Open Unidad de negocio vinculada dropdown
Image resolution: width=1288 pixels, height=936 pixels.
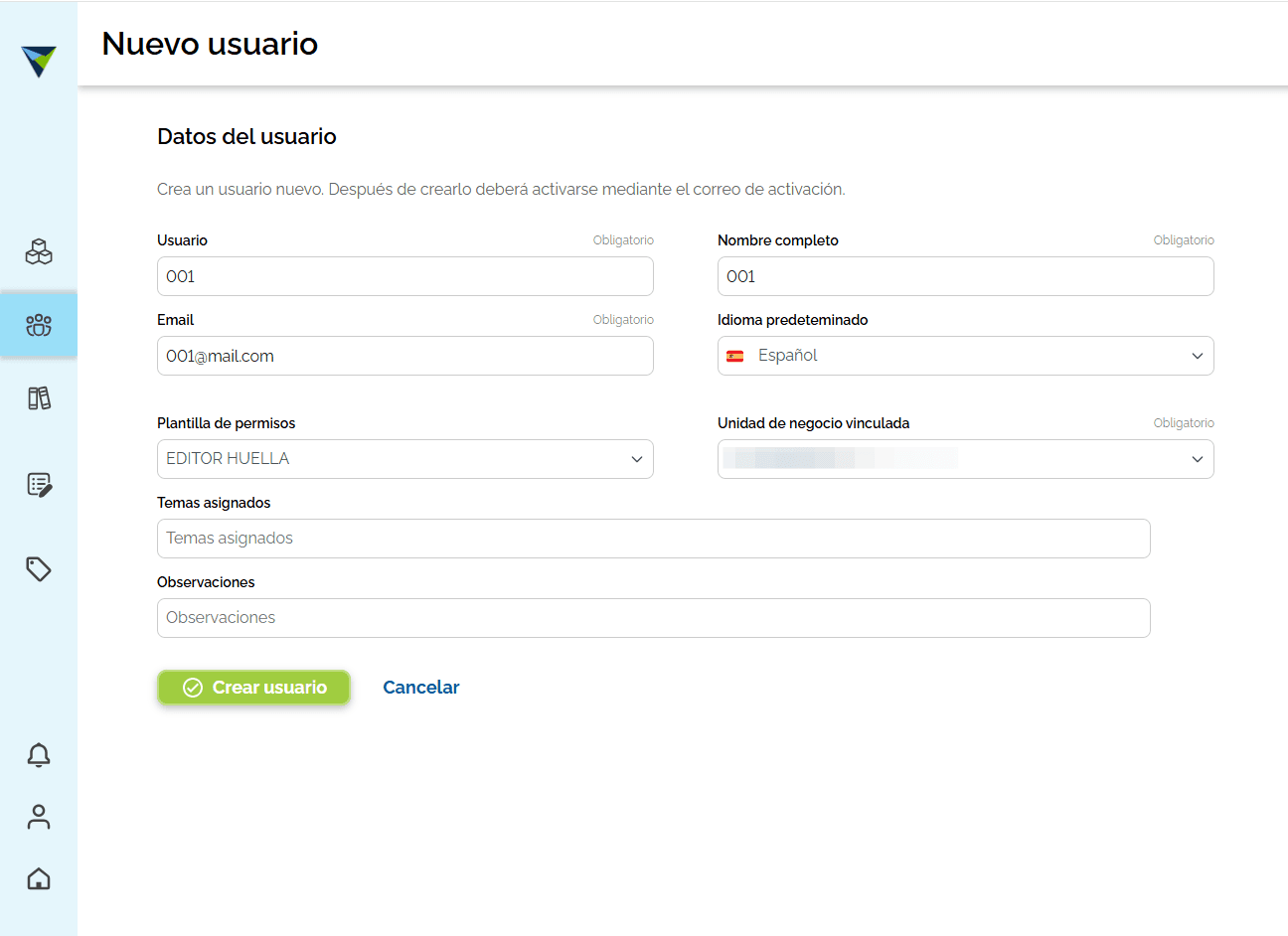click(966, 459)
